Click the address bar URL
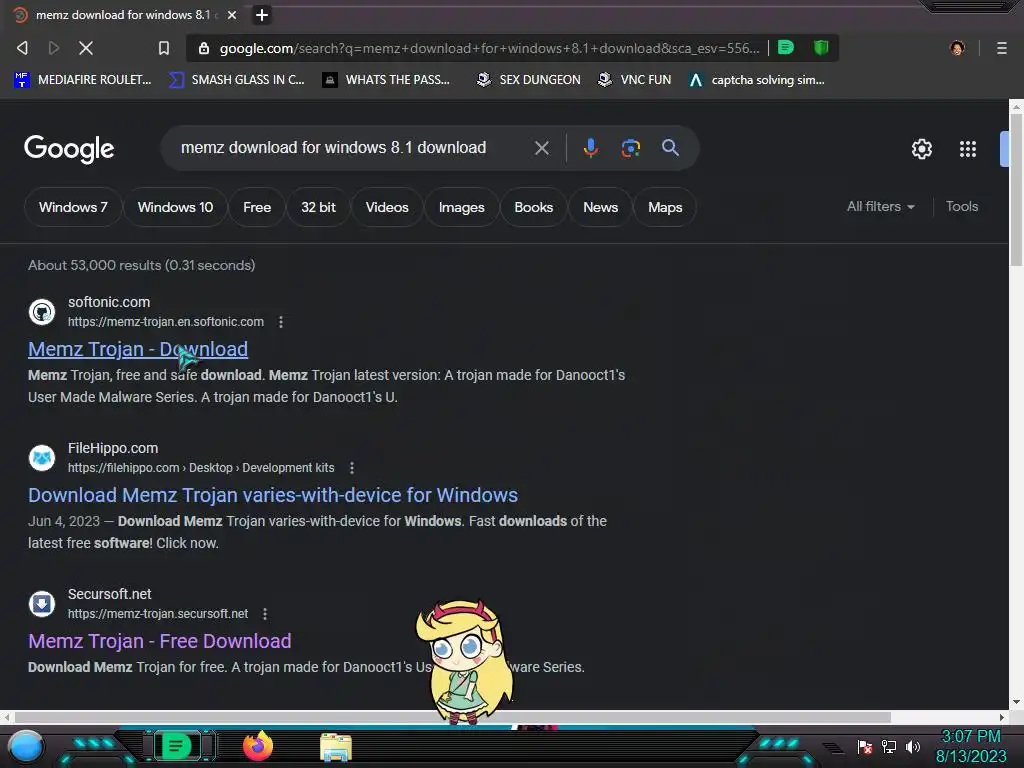Screen dimensions: 1024x768 coord(489,48)
